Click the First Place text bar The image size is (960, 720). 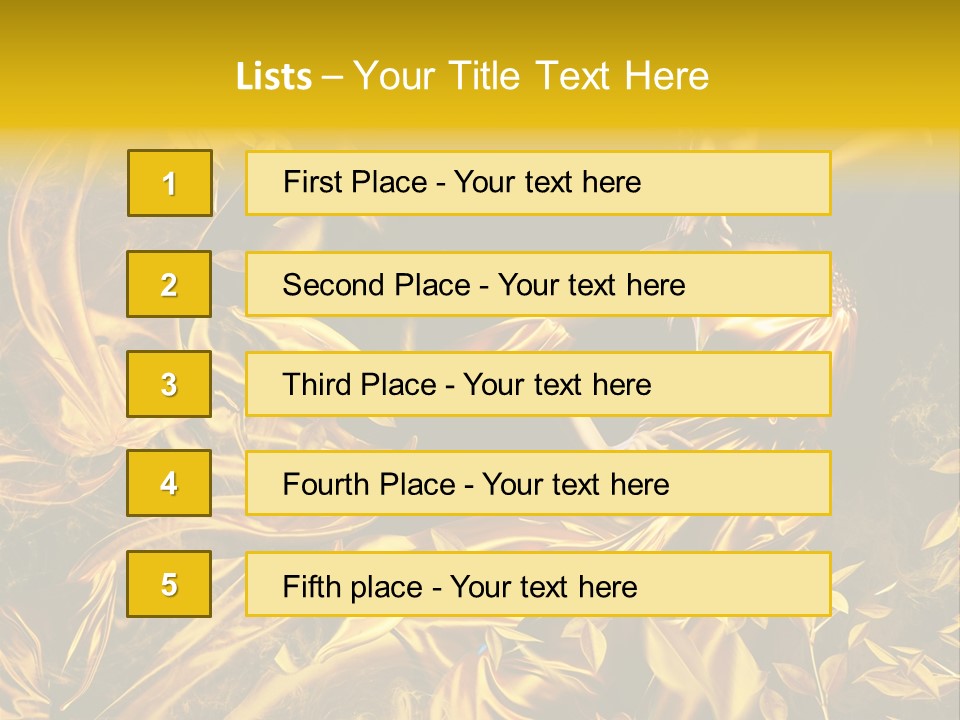click(x=538, y=183)
